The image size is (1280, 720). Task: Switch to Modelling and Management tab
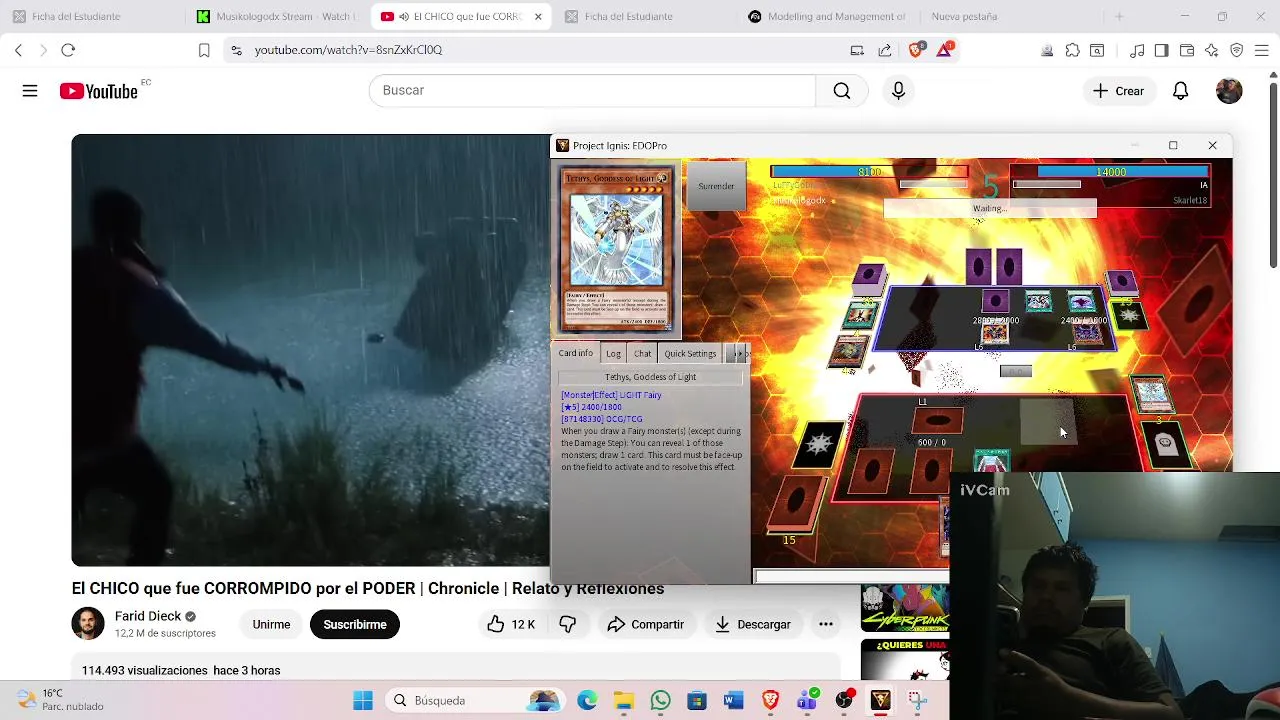tap(829, 16)
